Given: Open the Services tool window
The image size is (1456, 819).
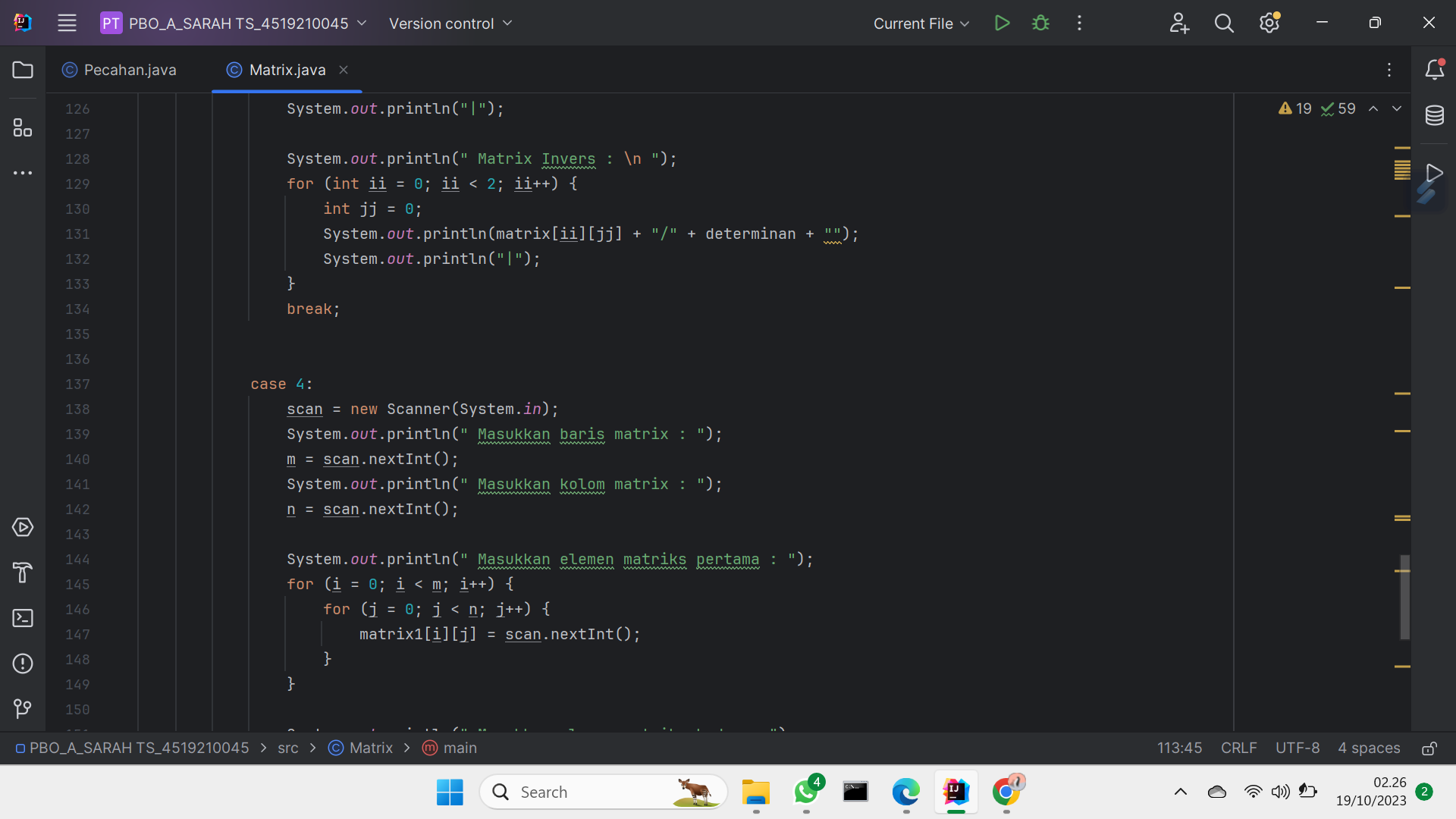Looking at the screenshot, I should pos(23,529).
